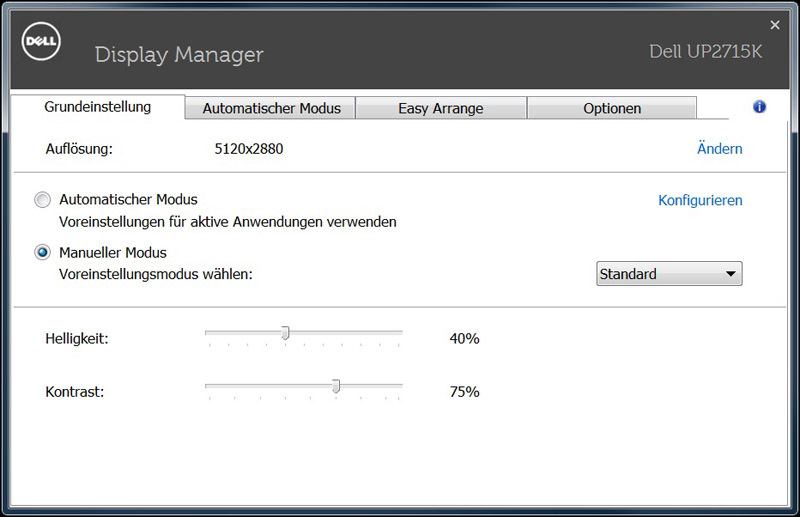This screenshot has width=800, height=517.
Task: Click the Auflösung label
Action: pyautogui.click(x=79, y=149)
